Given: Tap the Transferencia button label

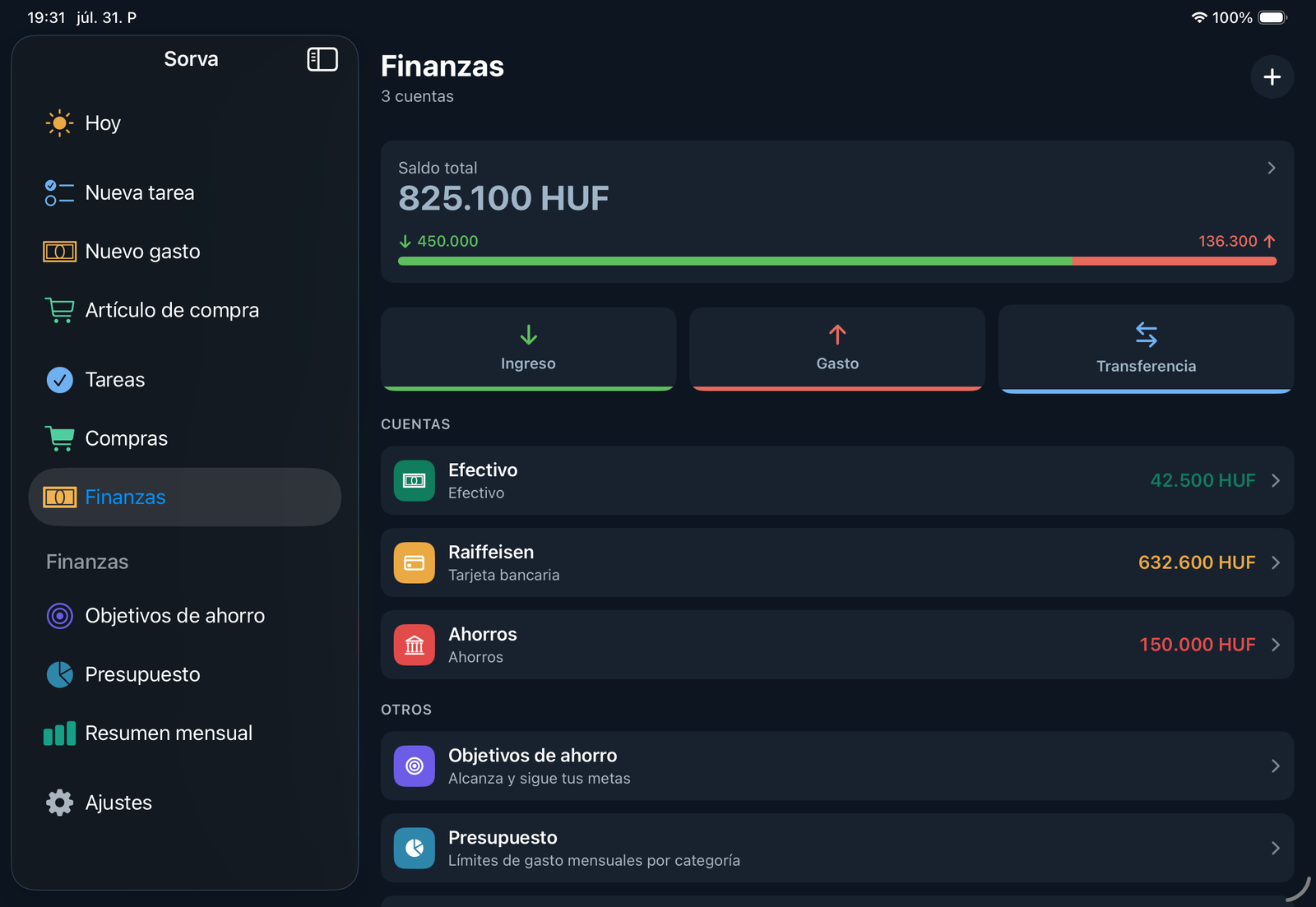Looking at the screenshot, I should 1147,366.
